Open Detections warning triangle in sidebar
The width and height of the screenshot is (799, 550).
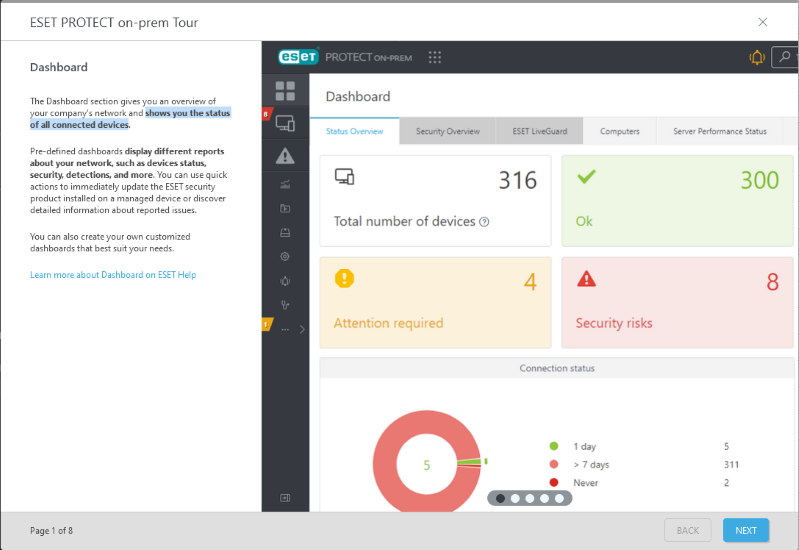point(285,156)
